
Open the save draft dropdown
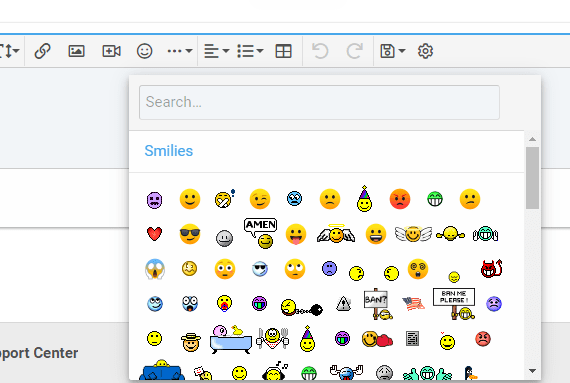pyautogui.click(x=392, y=51)
